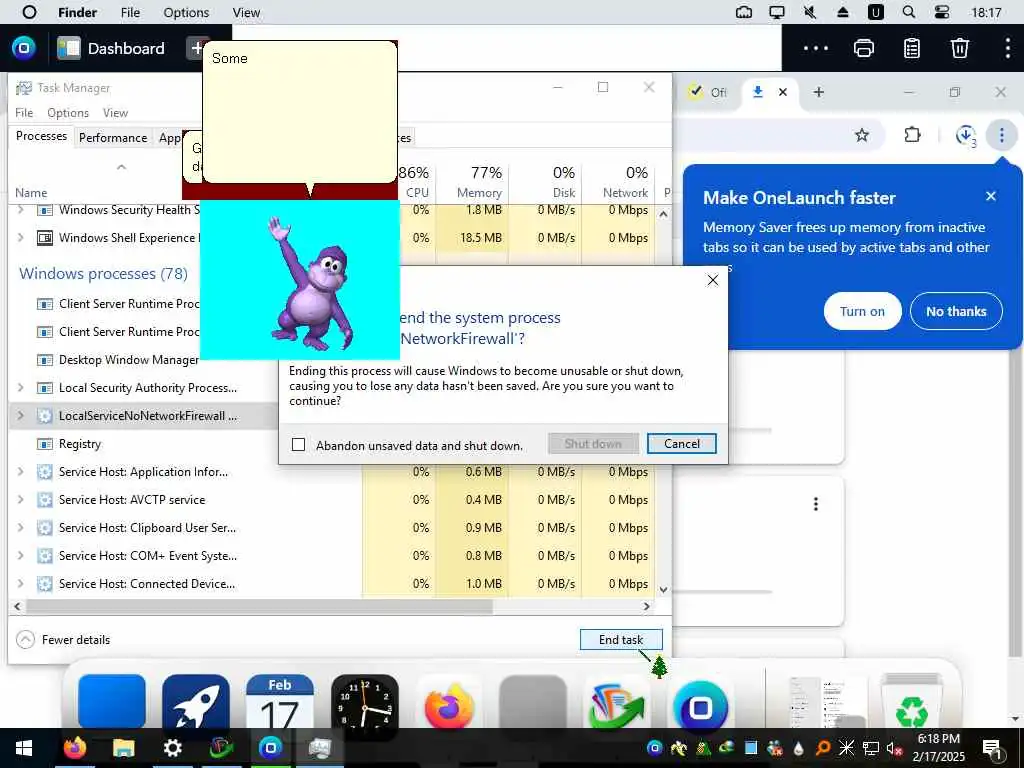Image resolution: width=1024 pixels, height=768 pixels.
Task: Open the downloads icon in browser toolbar
Action: (x=965, y=135)
